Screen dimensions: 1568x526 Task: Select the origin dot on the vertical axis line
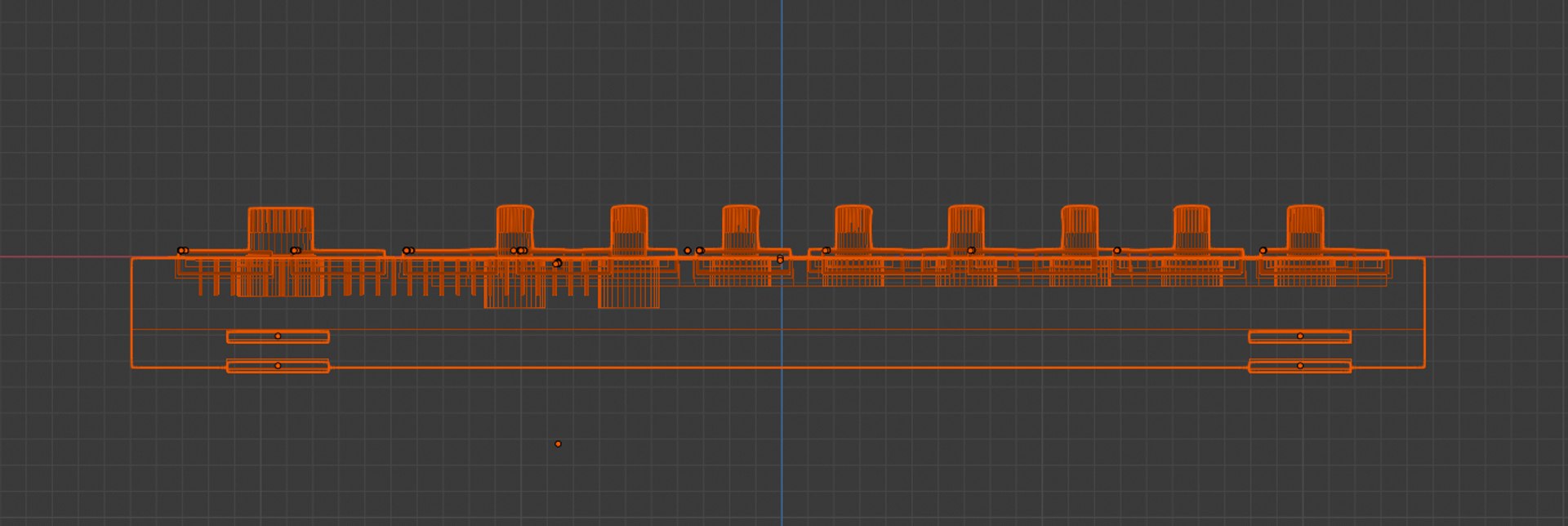click(780, 260)
